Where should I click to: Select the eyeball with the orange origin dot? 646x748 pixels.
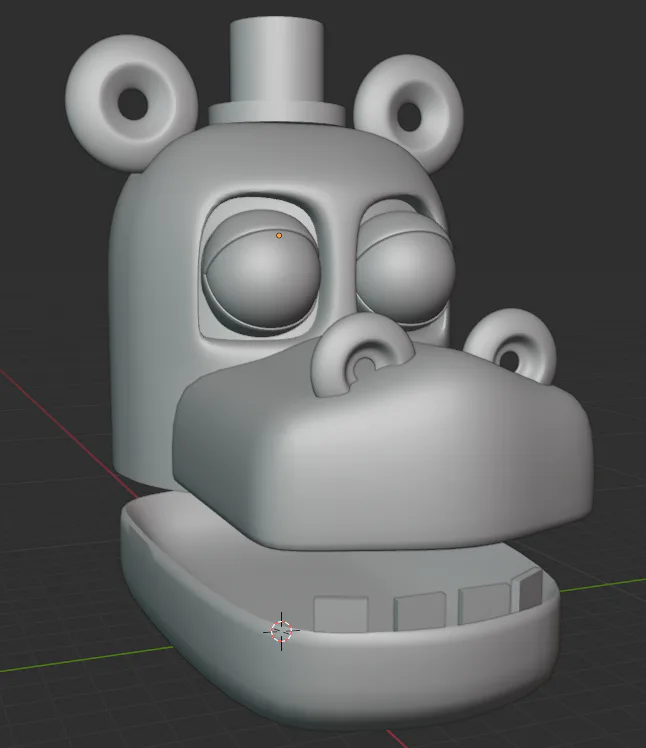(262, 279)
